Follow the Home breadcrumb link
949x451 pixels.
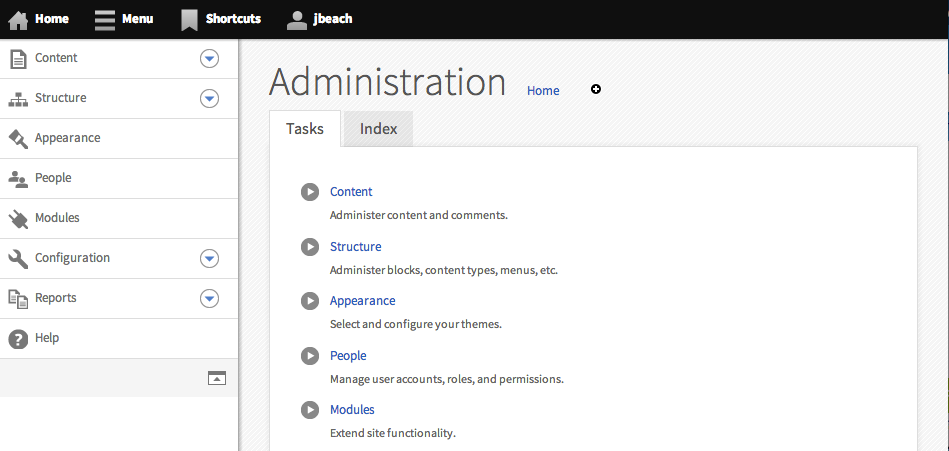543,91
